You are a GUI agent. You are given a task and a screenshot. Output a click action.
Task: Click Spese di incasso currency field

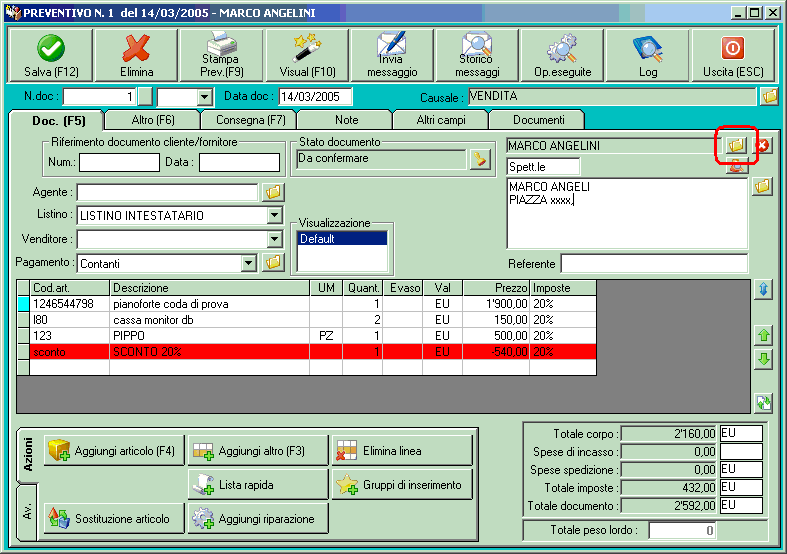coord(741,451)
